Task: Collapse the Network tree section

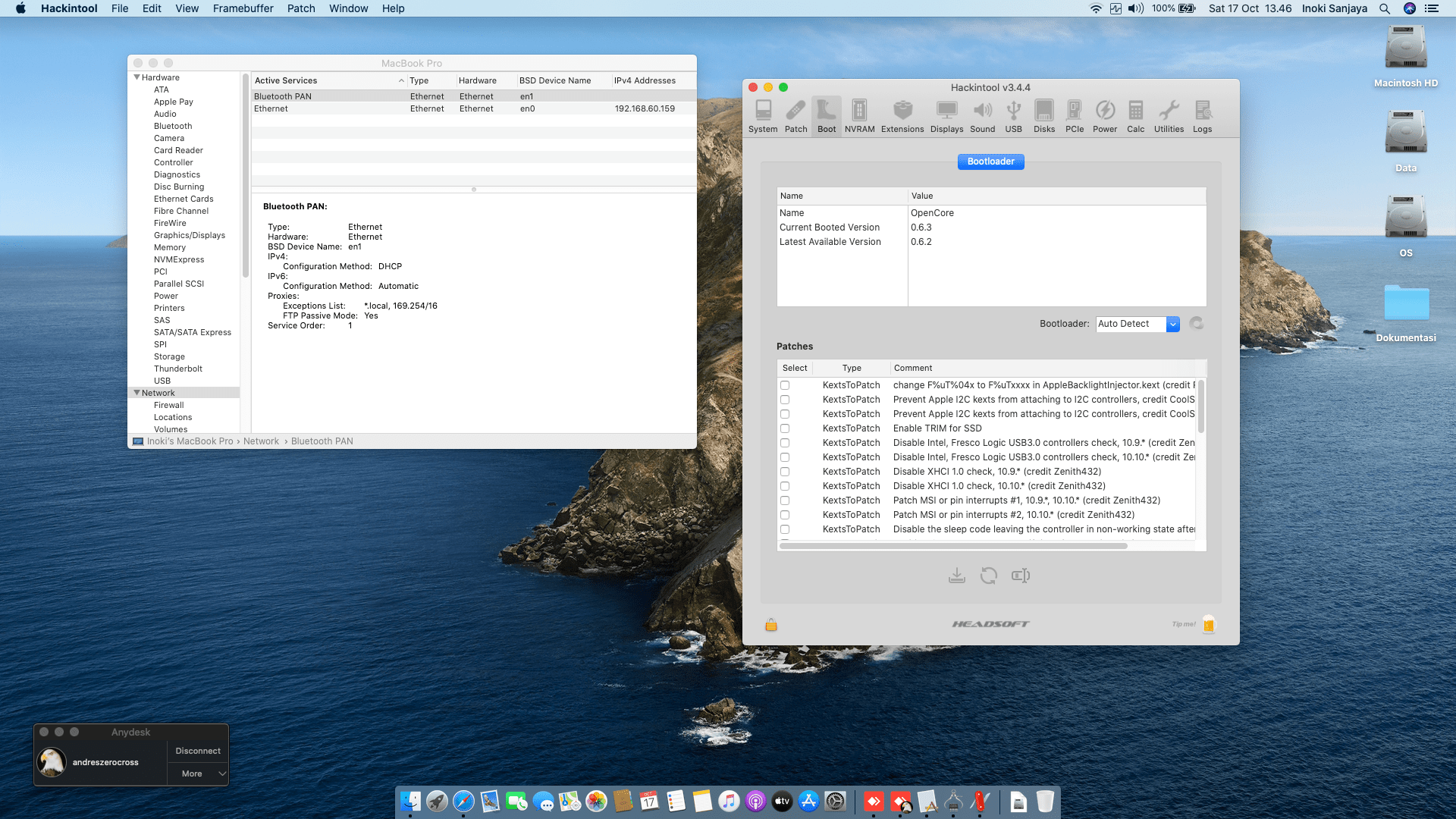Action: [x=137, y=393]
